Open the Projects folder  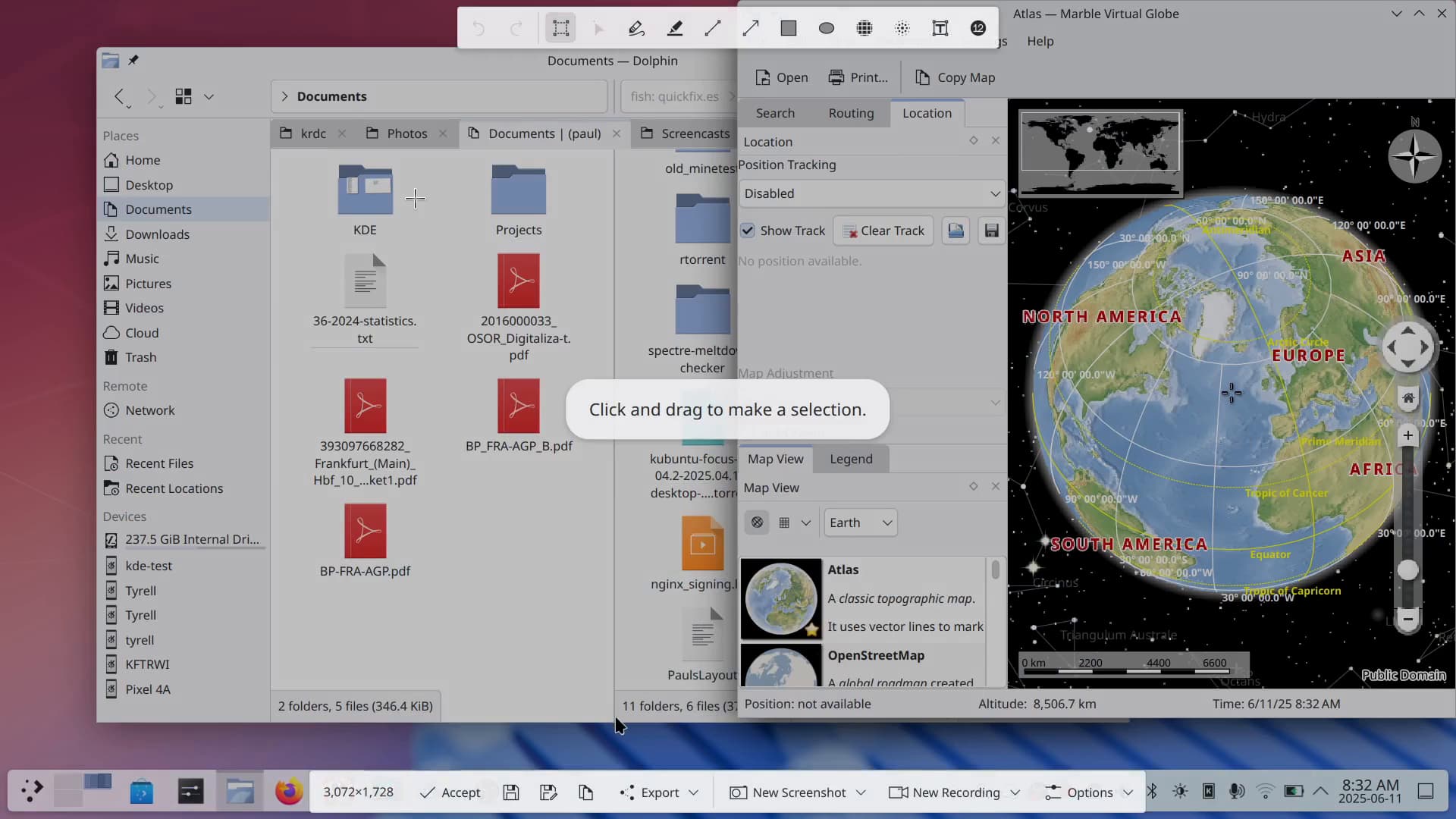coord(519,200)
